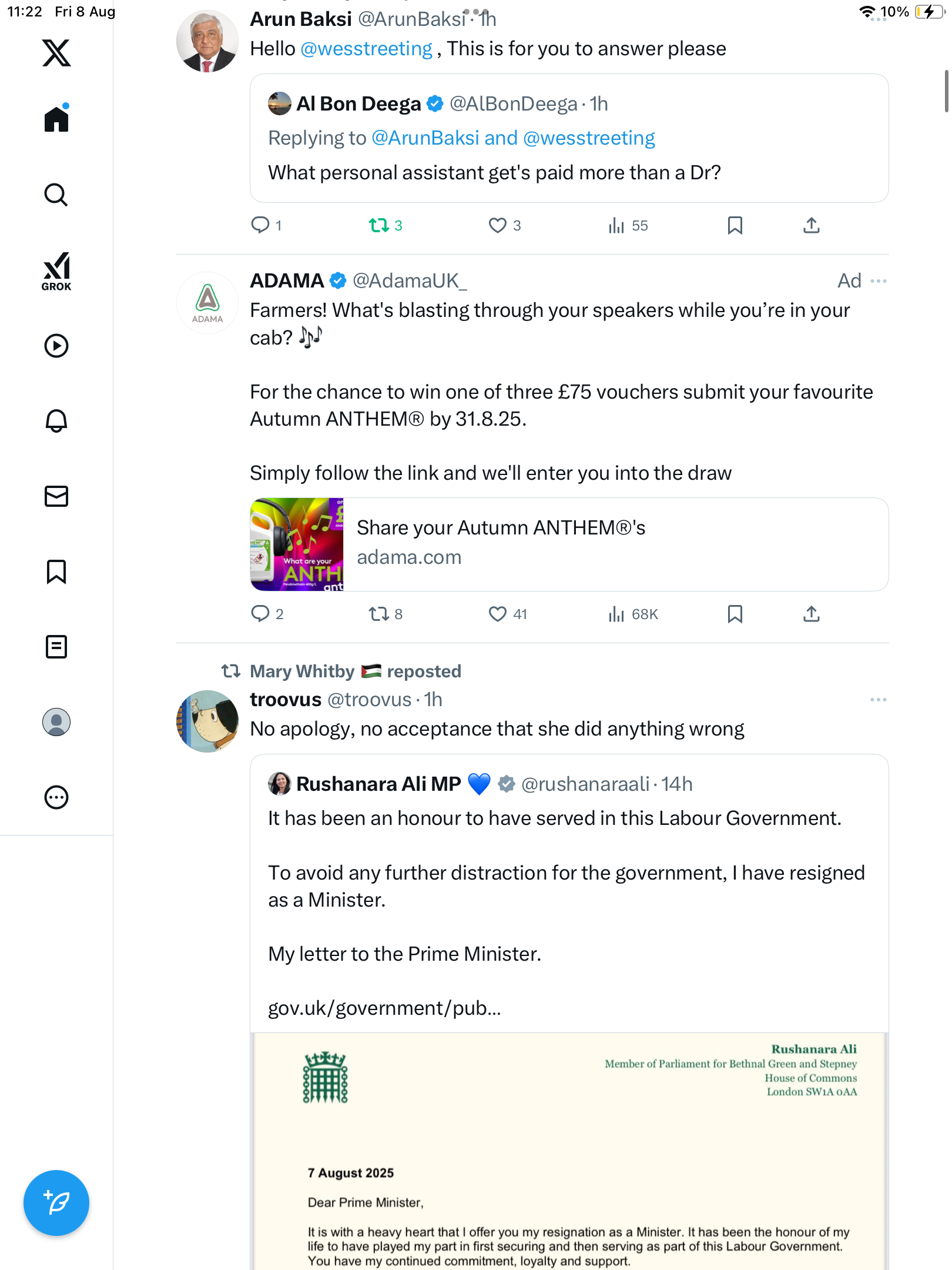
Task: Expand the sidebar More menu
Action: click(x=56, y=797)
